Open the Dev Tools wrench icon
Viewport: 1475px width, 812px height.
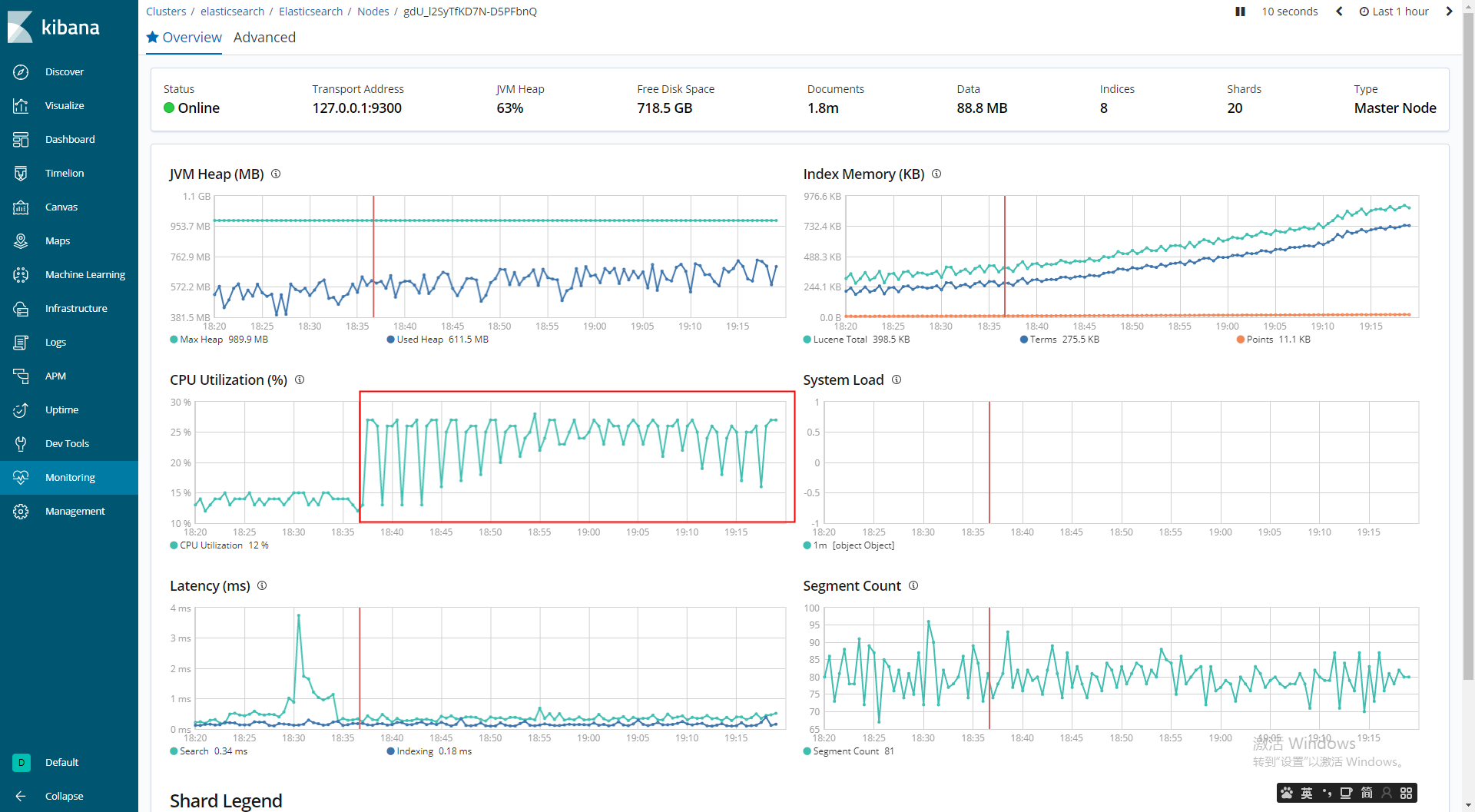click(x=21, y=443)
